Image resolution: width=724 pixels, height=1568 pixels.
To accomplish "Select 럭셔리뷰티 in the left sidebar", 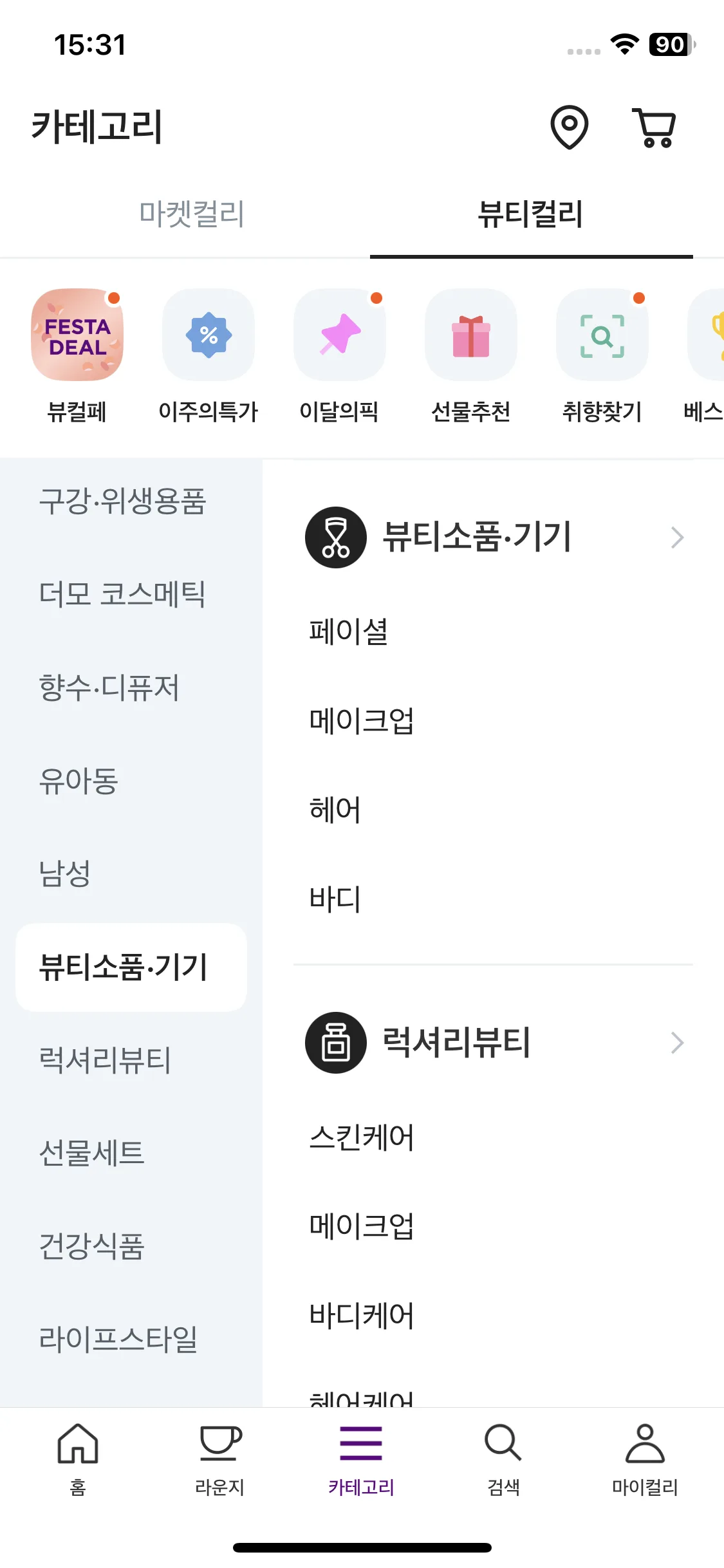I will (x=105, y=1060).
